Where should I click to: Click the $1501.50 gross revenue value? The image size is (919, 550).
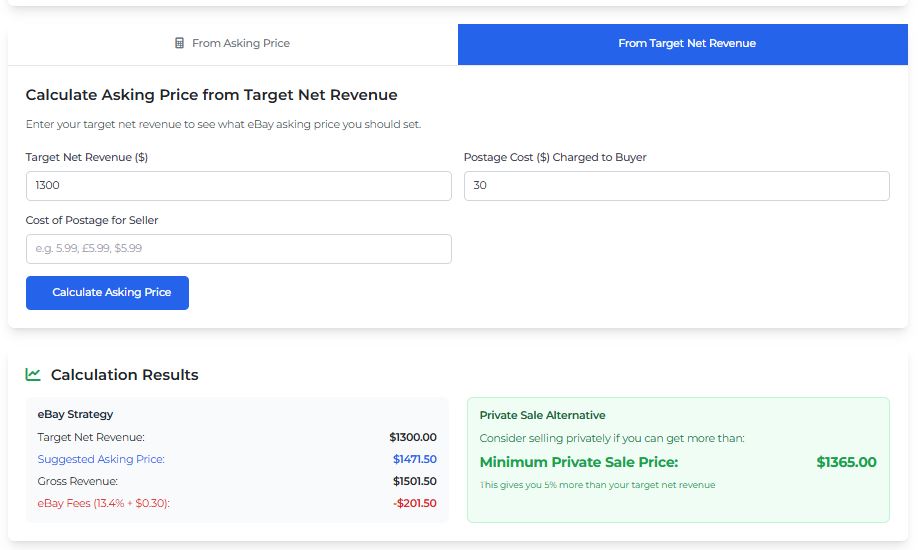click(414, 481)
